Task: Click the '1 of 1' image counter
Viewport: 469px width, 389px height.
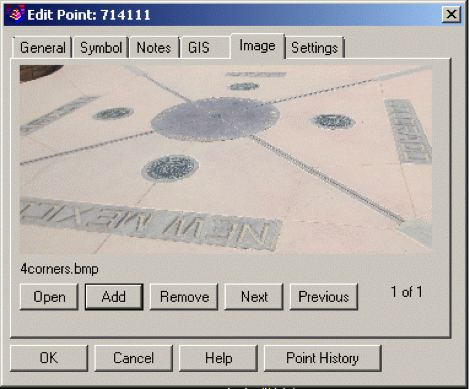Action: tap(406, 292)
